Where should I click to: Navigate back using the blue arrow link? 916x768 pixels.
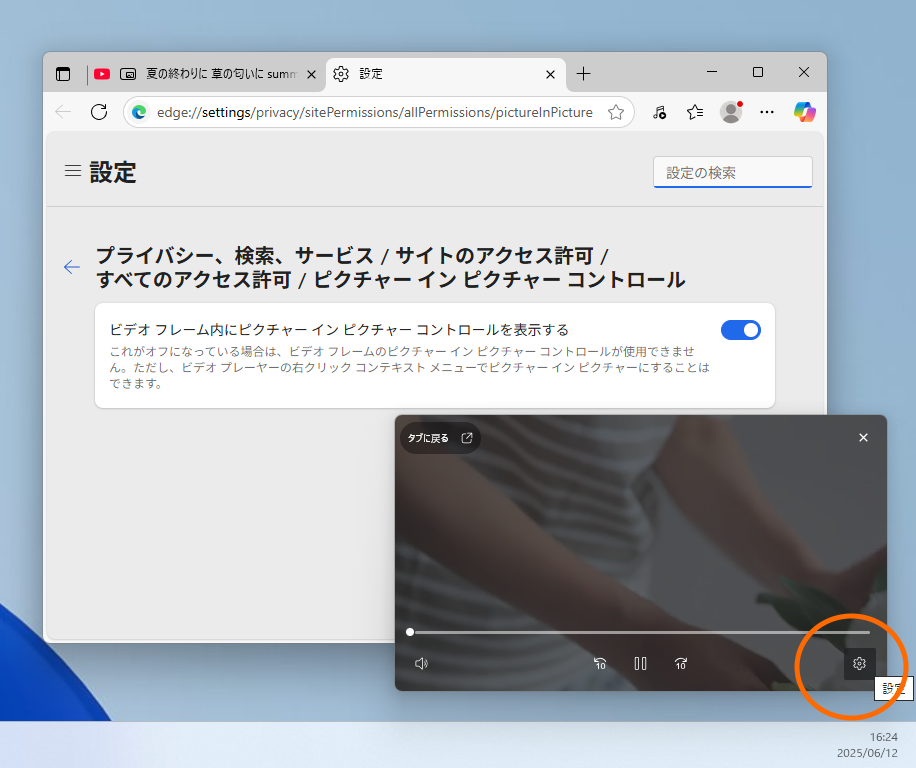[71, 267]
